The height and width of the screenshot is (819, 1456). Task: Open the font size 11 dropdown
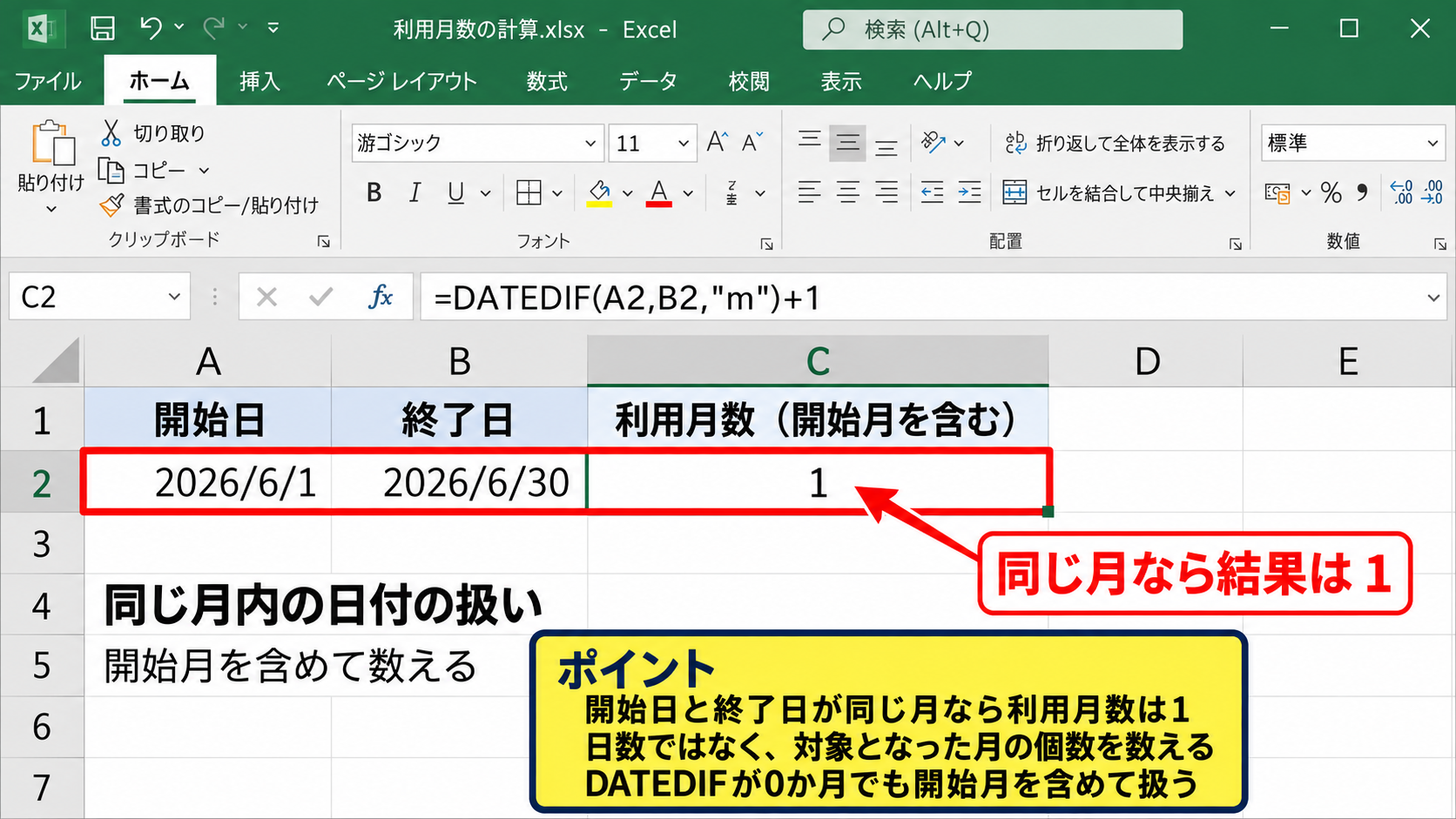684,143
